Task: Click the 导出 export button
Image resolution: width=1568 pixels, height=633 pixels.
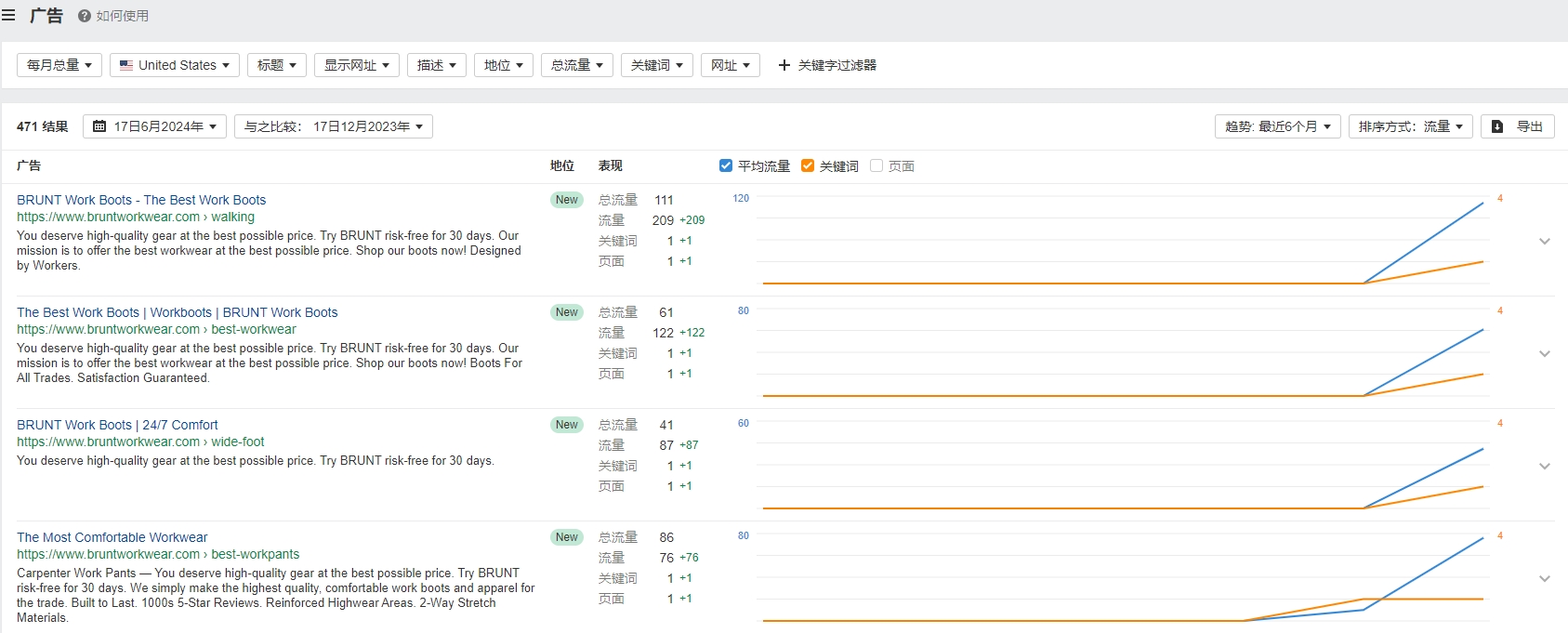Action: pos(1518,126)
